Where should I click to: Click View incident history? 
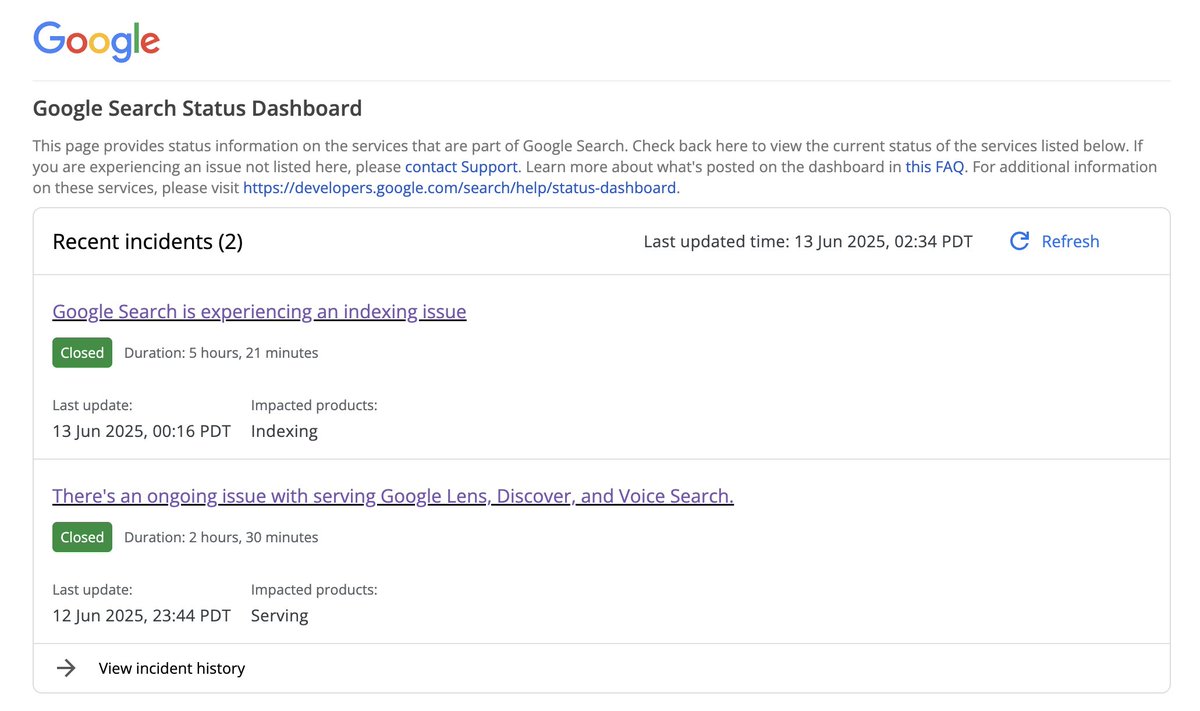pos(172,668)
